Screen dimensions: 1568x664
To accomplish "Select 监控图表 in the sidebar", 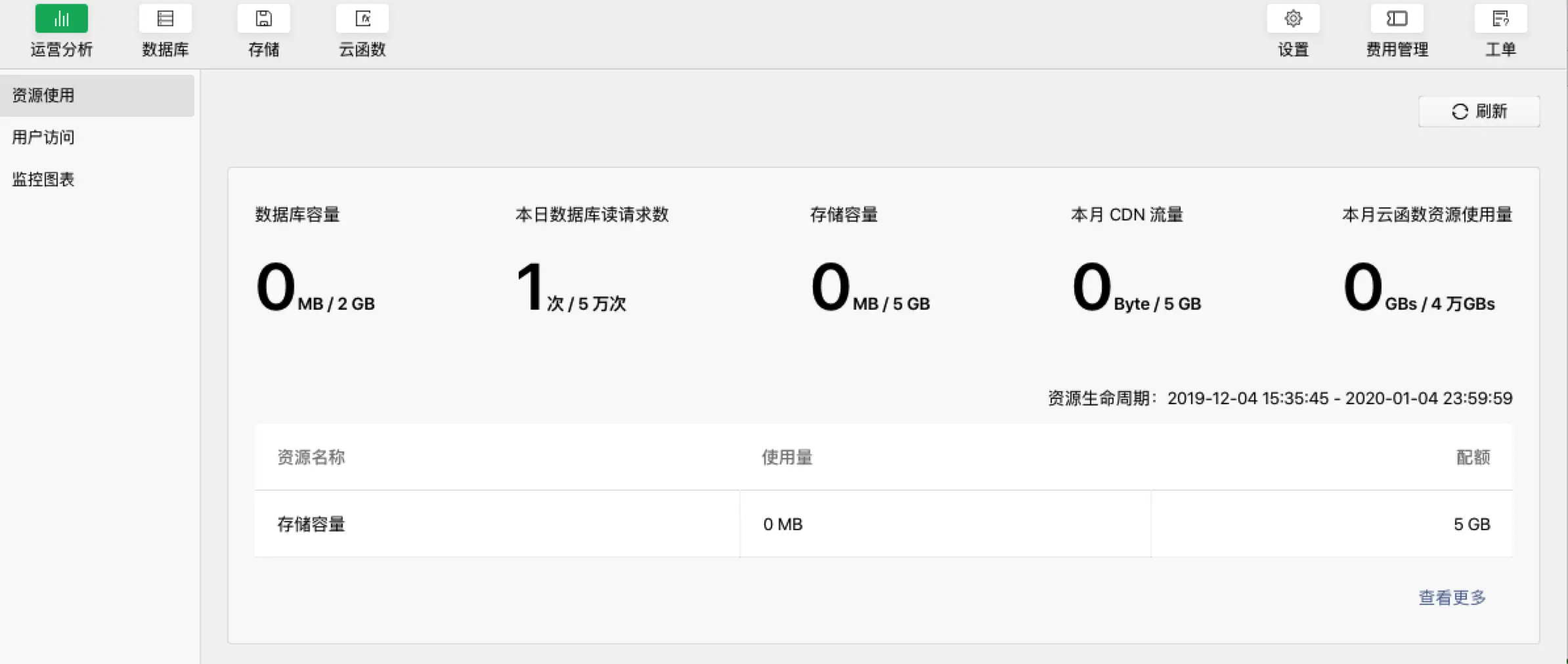I will click(97, 179).
